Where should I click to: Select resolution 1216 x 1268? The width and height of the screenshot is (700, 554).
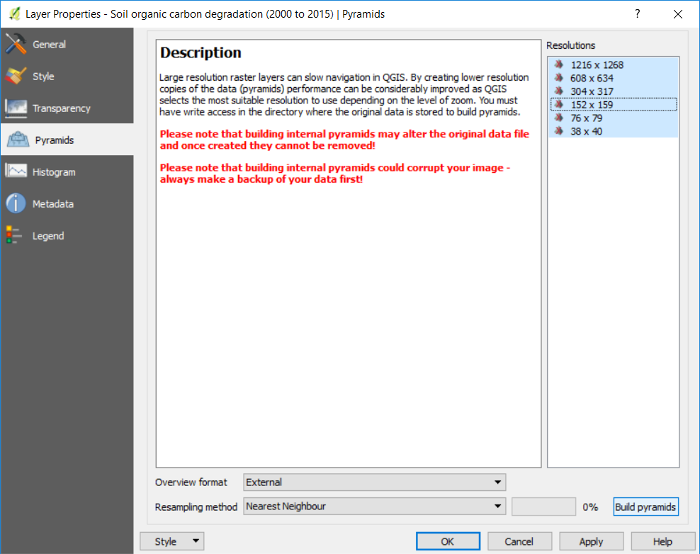613,65
